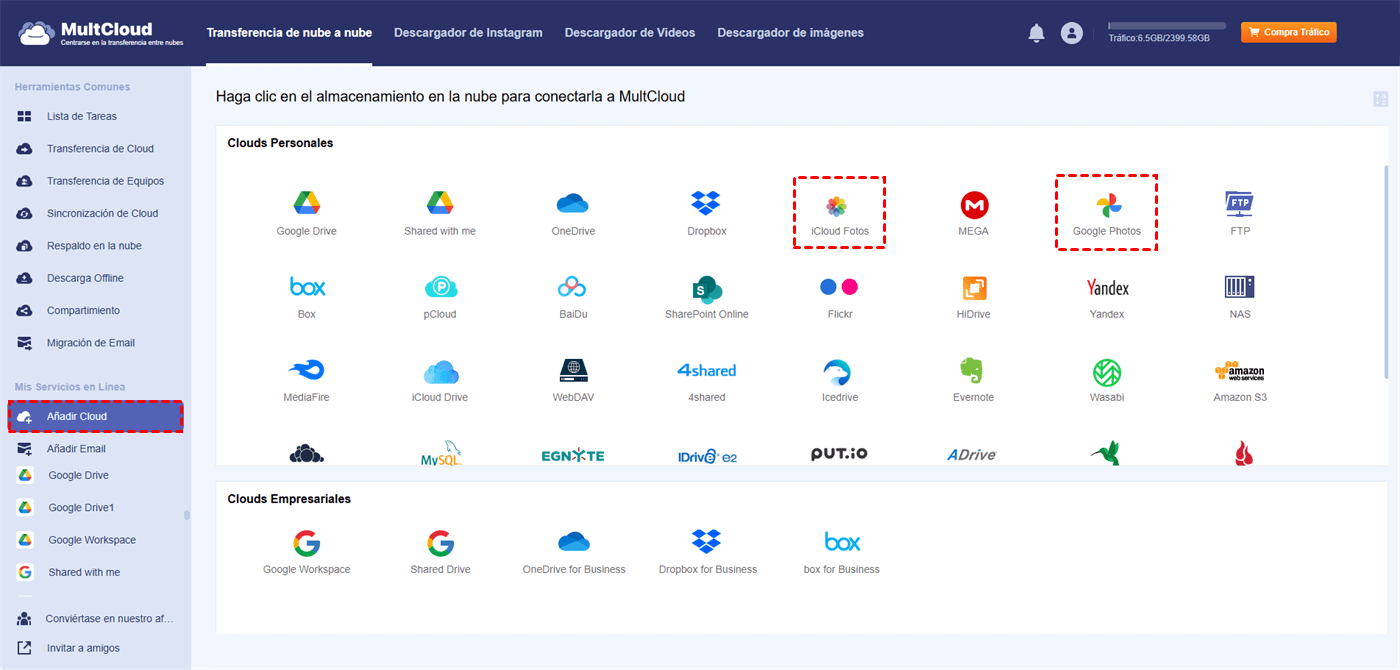Open notifications bell icon
This screenshot has height=670, width=1400.
point(1036,33)
